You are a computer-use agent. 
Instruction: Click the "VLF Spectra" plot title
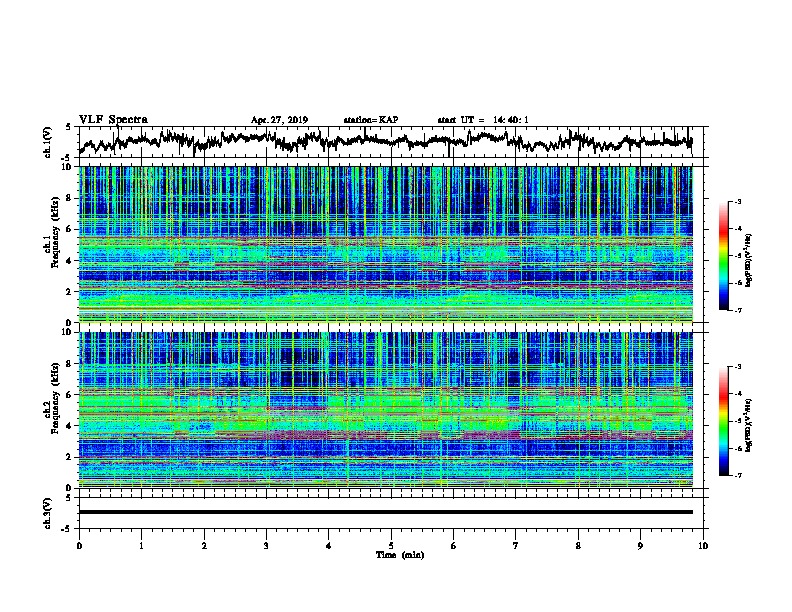(x=113, y=120)
